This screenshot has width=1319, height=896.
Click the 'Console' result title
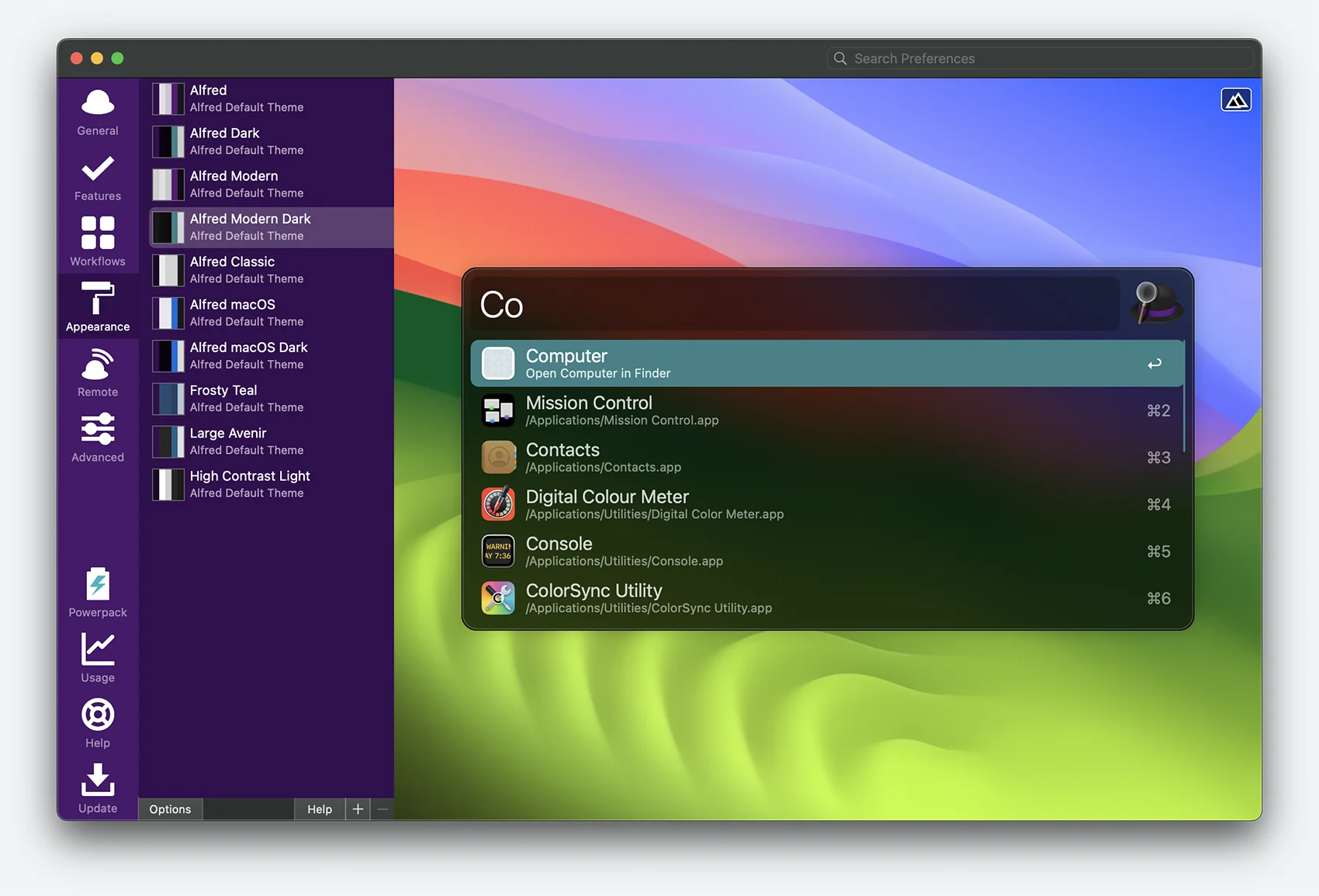(x=559, y=544)
